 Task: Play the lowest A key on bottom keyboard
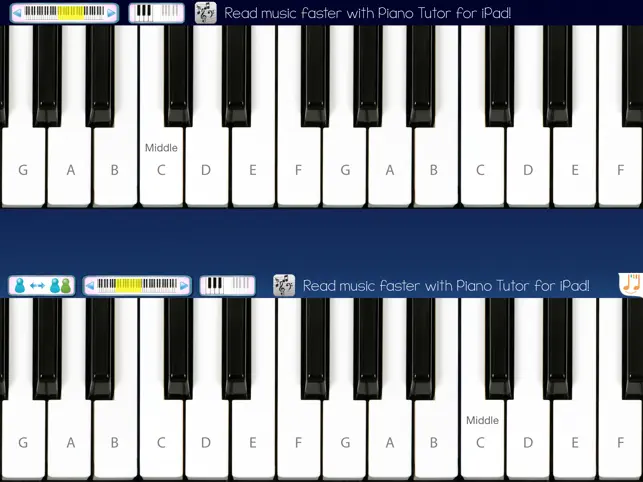pos(69,442)
